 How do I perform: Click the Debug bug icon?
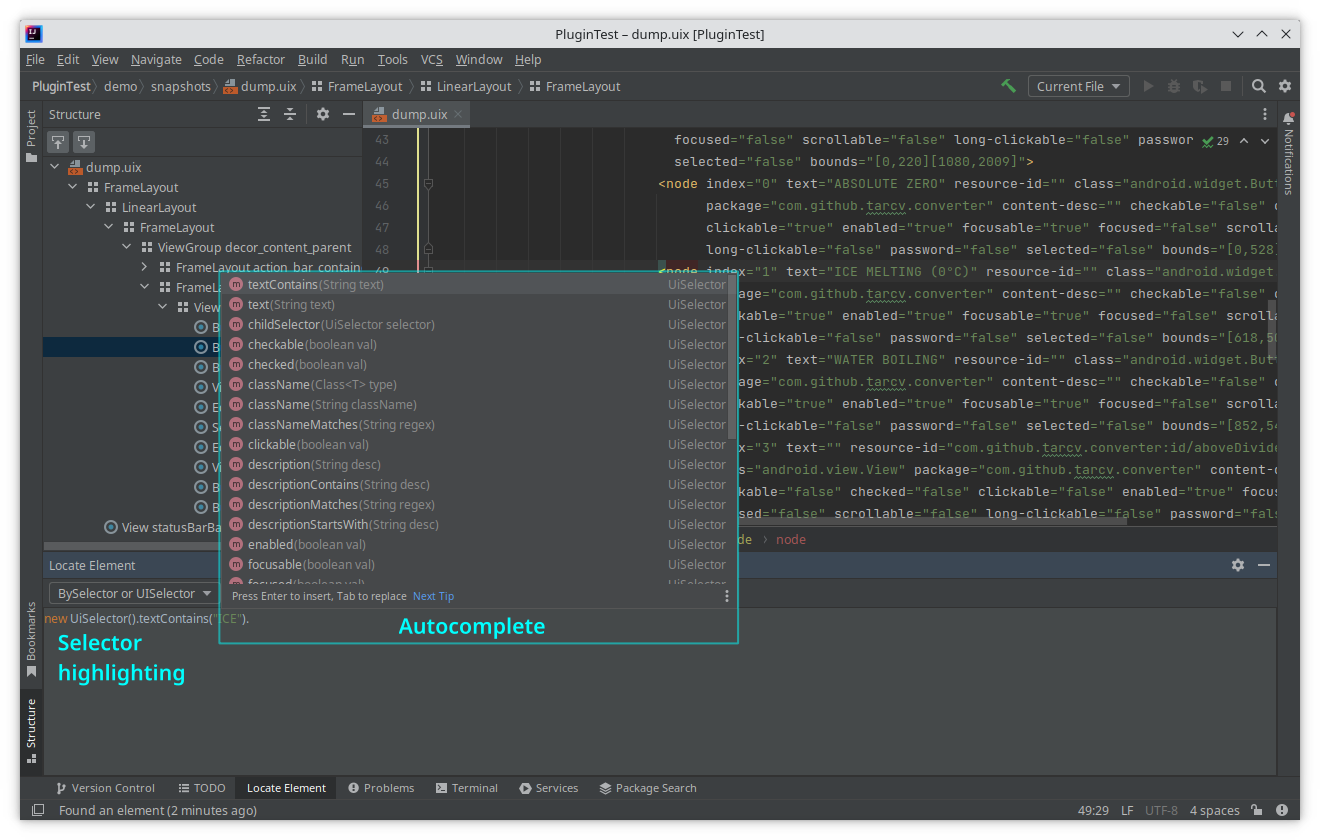(1174, 86)
